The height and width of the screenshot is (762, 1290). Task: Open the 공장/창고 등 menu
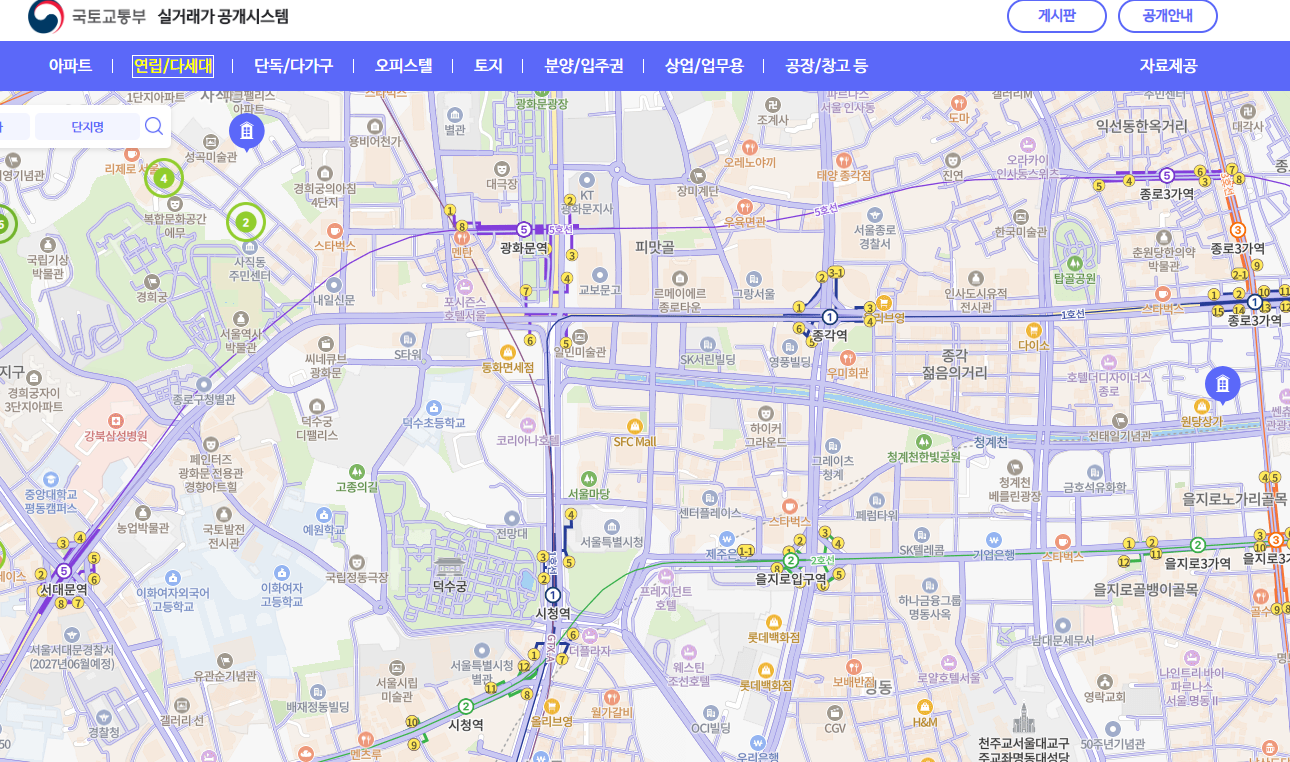(x=826, y=66)
